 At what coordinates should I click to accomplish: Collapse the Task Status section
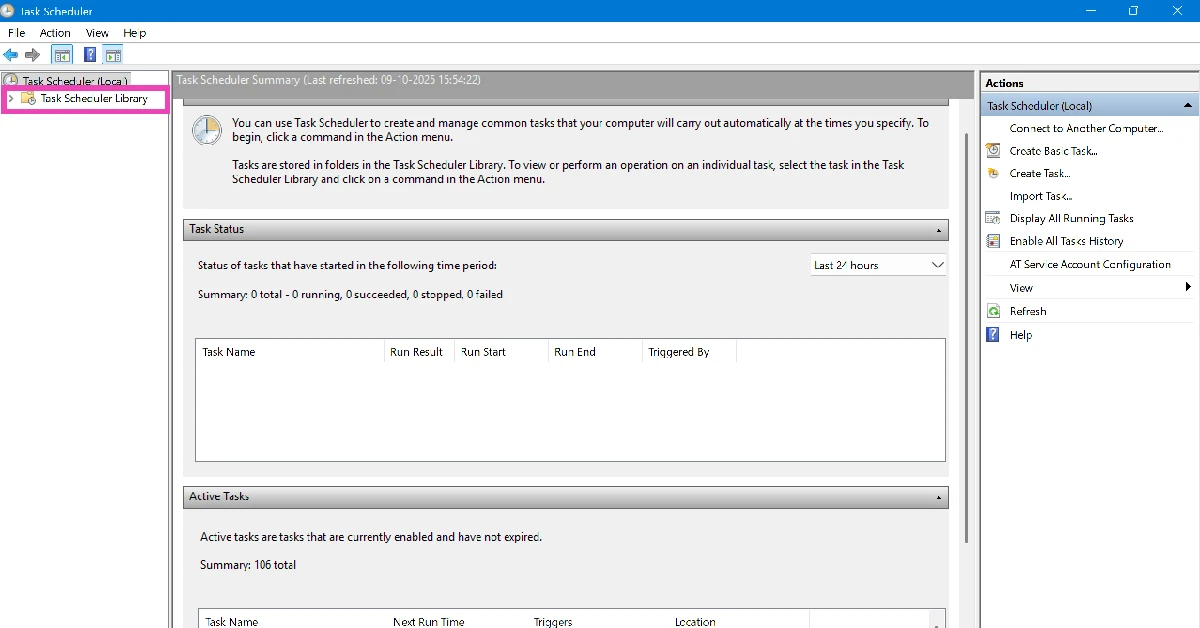click(x=938, y=230)
